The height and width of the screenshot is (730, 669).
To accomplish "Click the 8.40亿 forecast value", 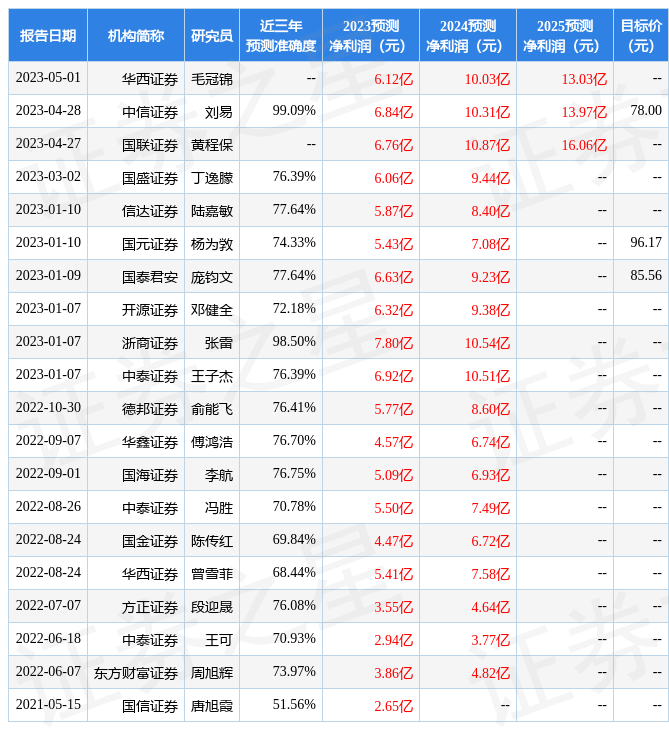I will pos(491,211).
